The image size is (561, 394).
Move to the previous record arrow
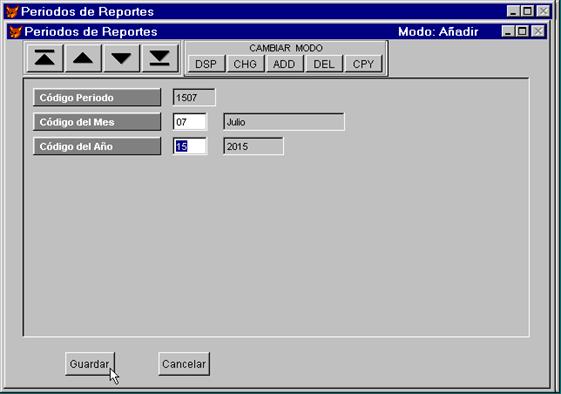tap(83, 58)
